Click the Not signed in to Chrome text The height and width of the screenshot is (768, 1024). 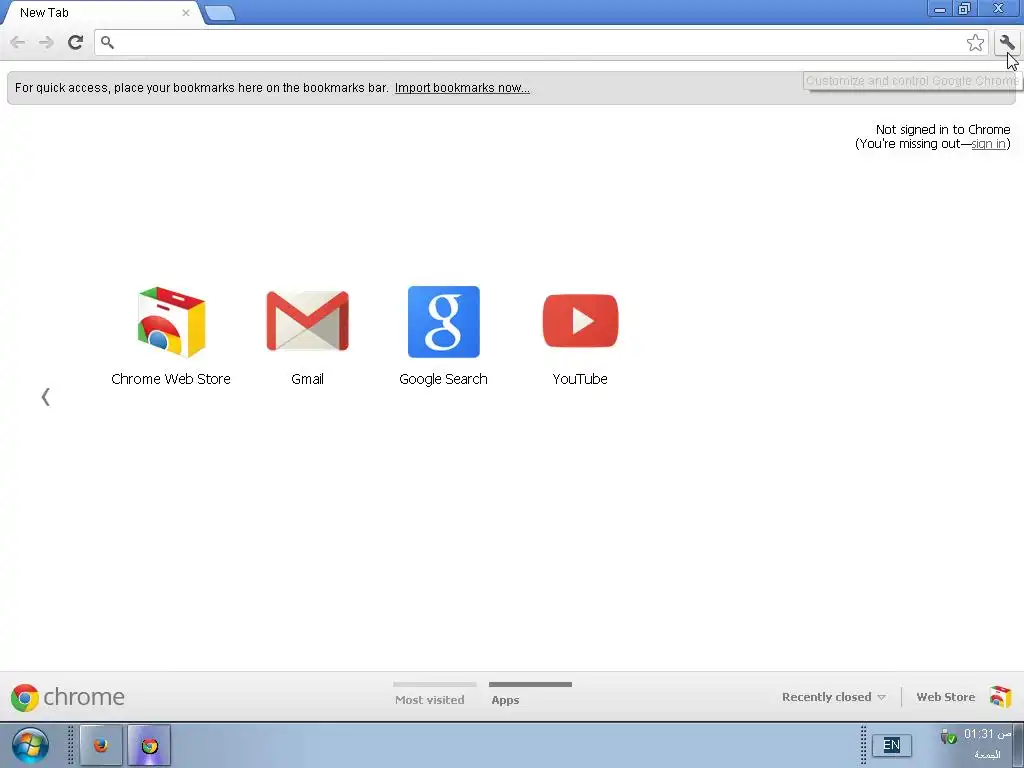click(943, 129)
